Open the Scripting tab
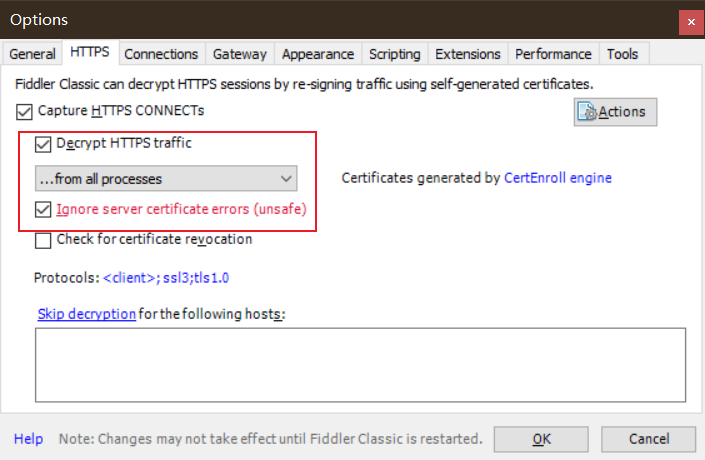This screenshot has height=460, width=705. click(x=394, y=54)
